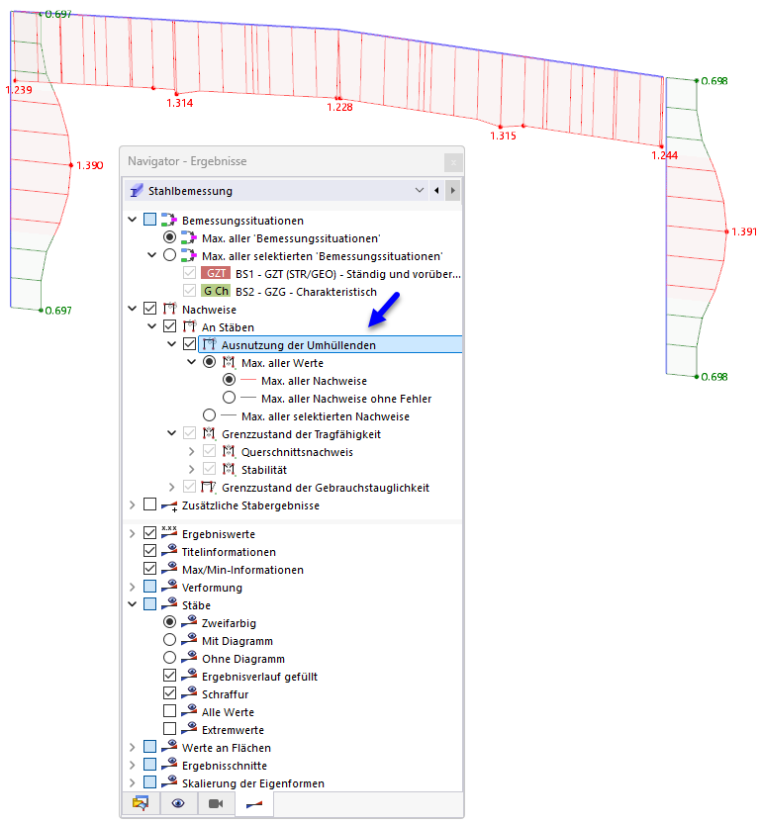Click the Stahlbemessung steel design icon
760x824 pixels.
[136, 190]
